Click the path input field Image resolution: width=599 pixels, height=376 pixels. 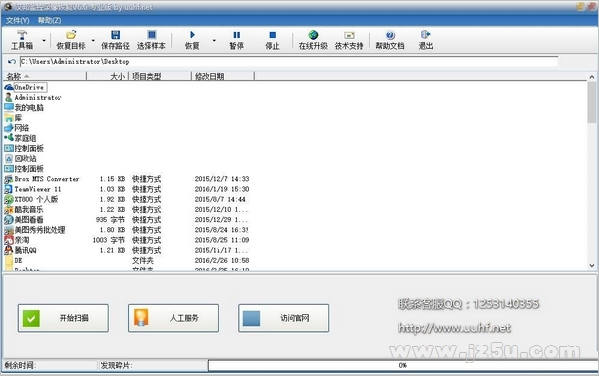289,62
